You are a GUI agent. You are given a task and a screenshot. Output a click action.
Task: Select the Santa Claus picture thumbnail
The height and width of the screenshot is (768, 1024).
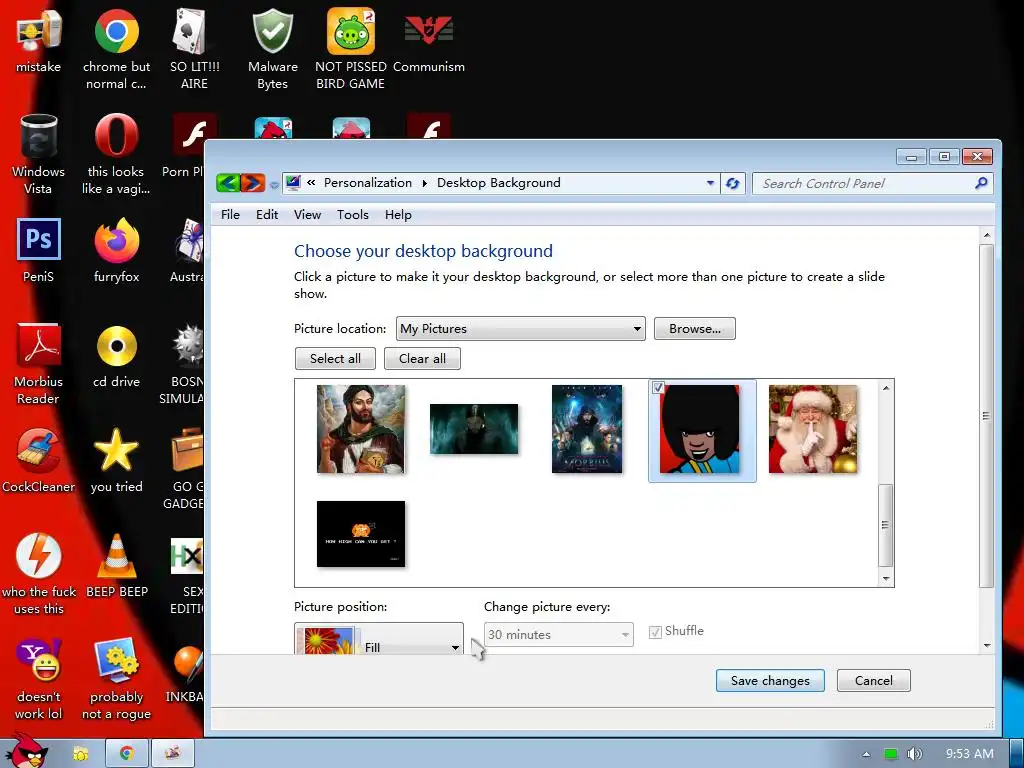[813, 429]
